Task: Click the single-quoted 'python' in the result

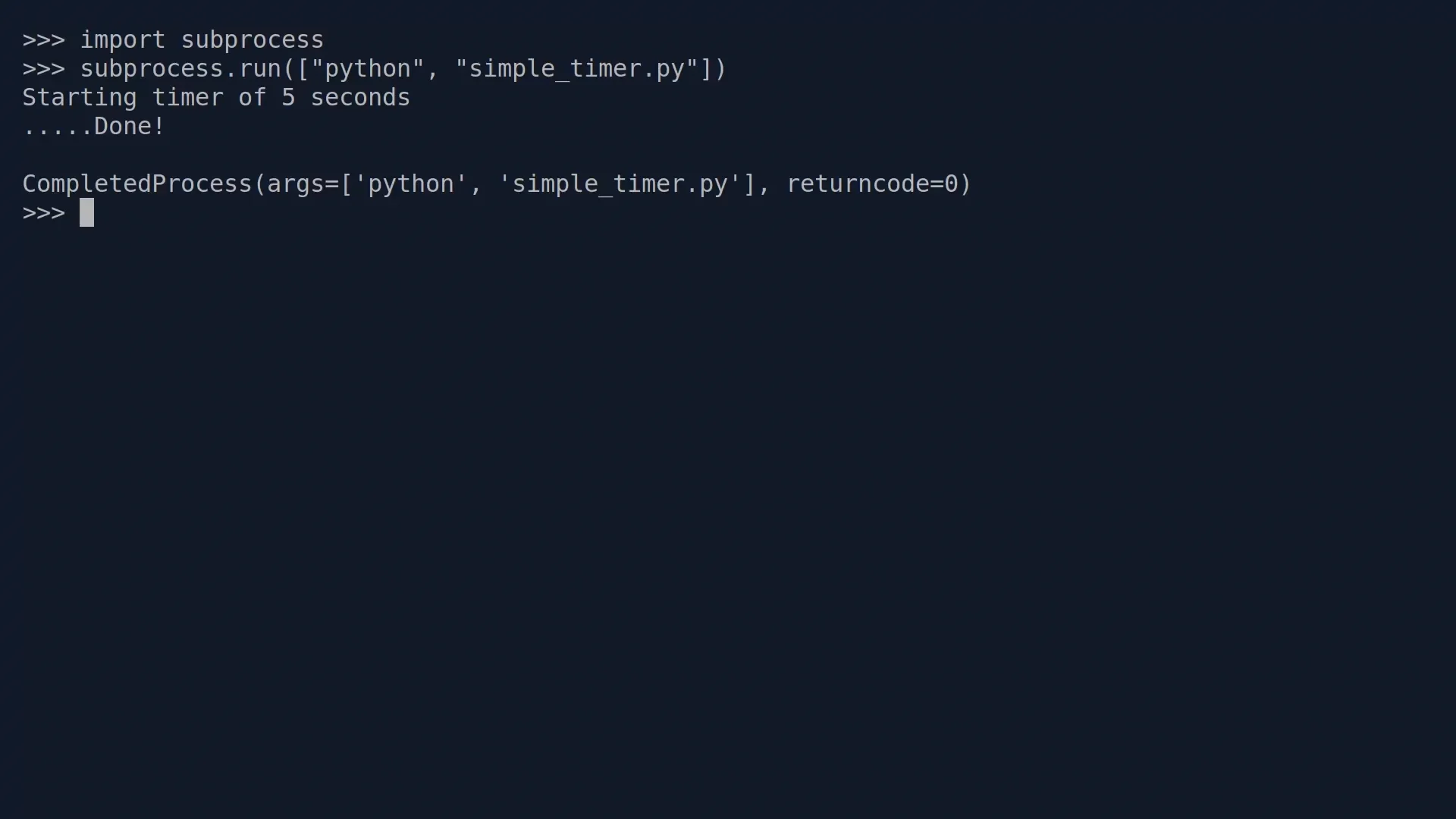Action: [411, 184]
